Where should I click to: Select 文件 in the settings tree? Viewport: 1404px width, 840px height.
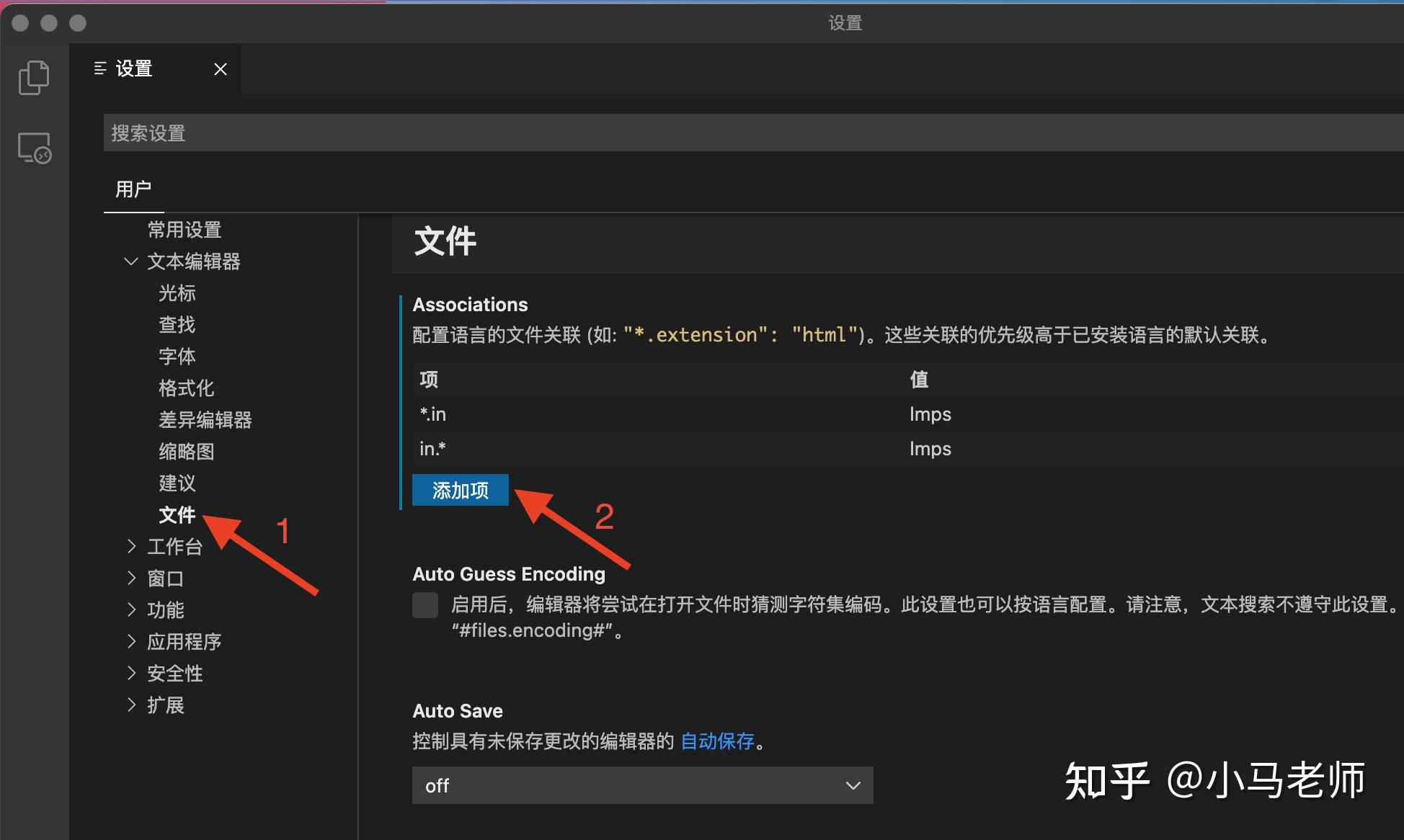coord(177,514)
